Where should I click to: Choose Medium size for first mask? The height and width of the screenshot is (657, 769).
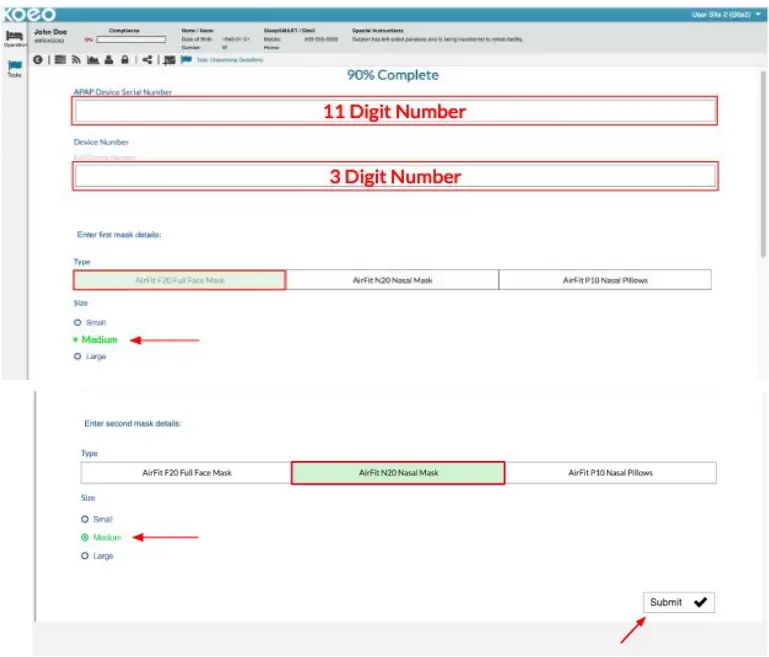(96, 340)
